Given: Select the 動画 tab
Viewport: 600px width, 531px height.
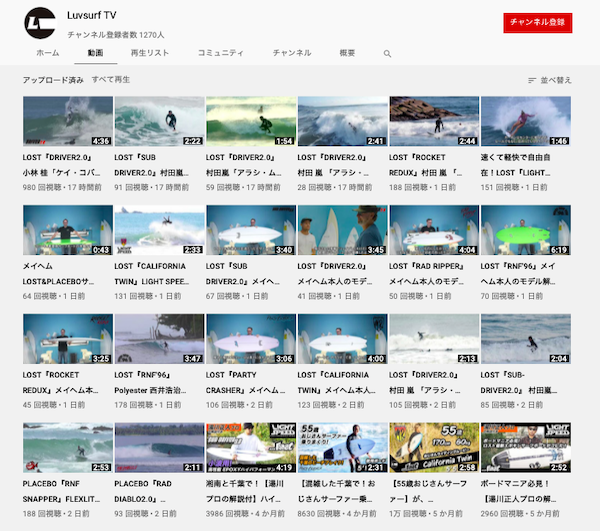Looking at the screenshot, I should [x=95, y=53].
